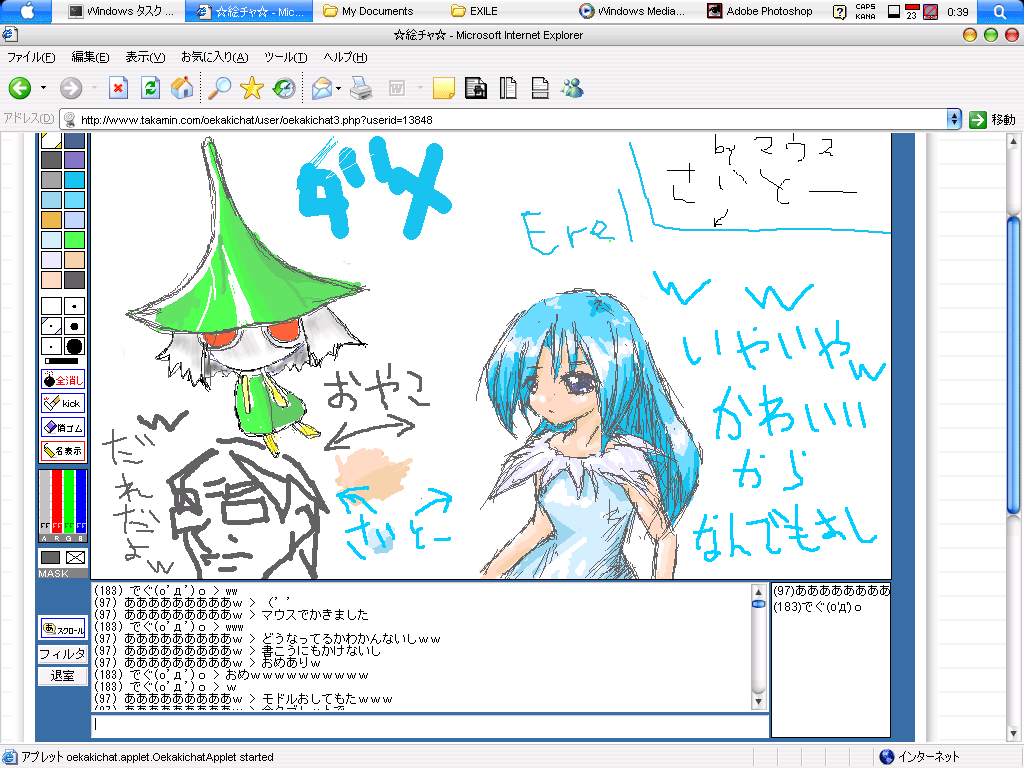1024x768 pixels.
Task: Open the Forward button history dropdown arrow
Action: 94,88
